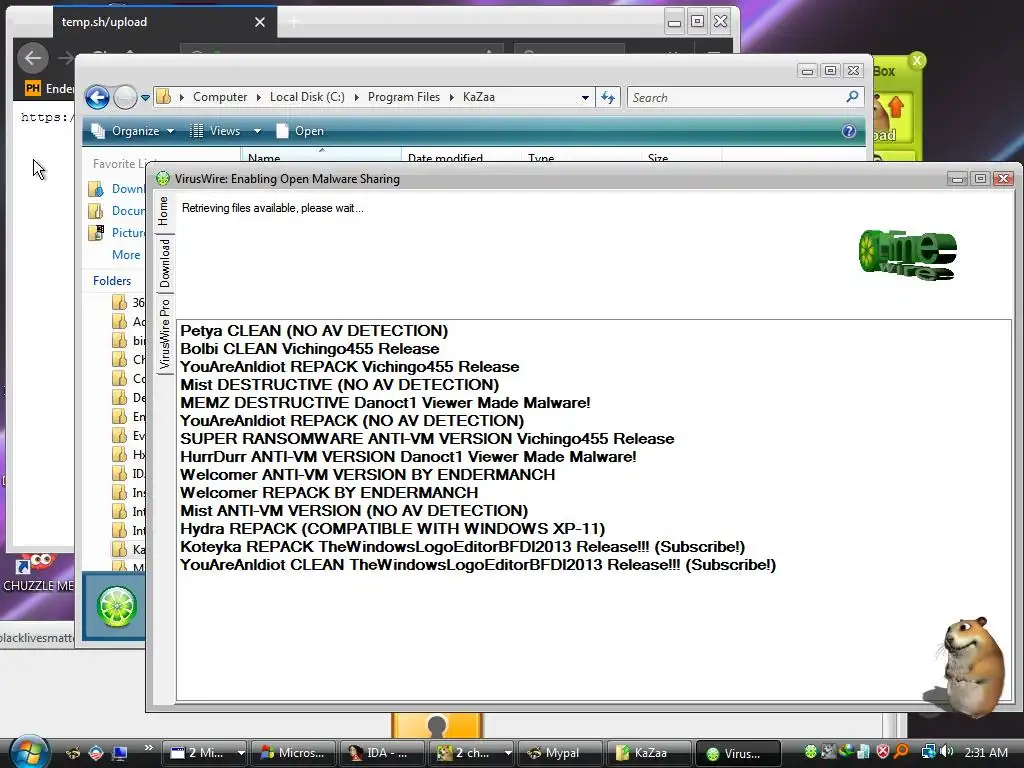Select YouAreAnIdiot REPACK (NO AV DETECTION) entry

[352, 421]
